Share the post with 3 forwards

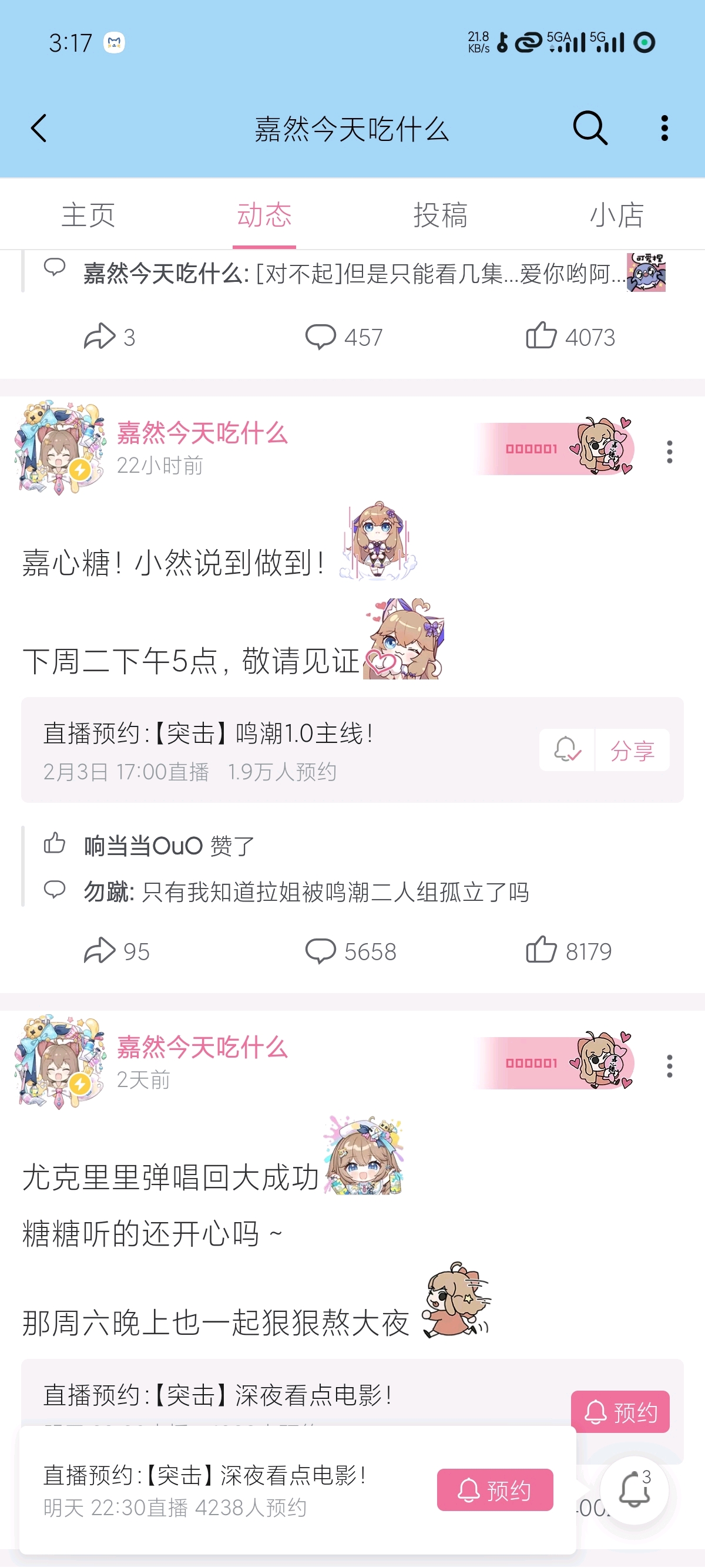[x=110, y=337]
